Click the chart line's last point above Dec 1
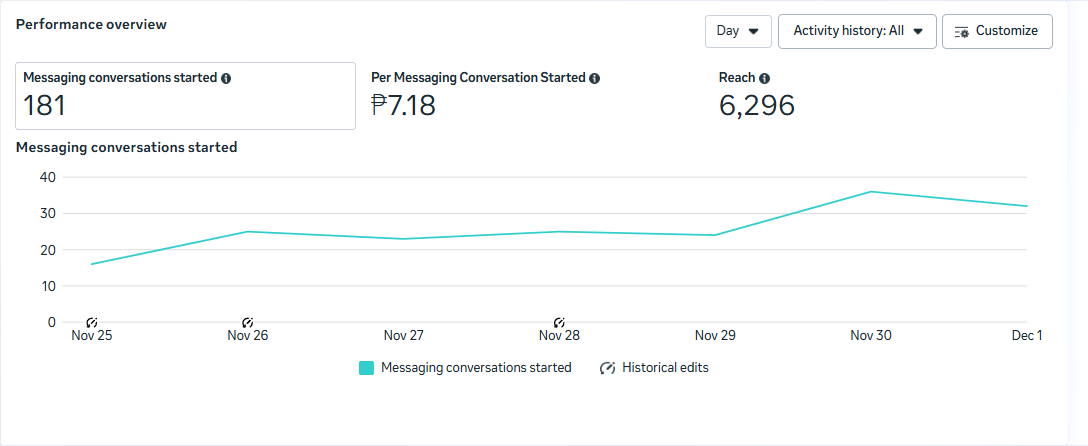Image resolution: width=1088 pixels, height=446 pixels. click(x=1027, y=206)
